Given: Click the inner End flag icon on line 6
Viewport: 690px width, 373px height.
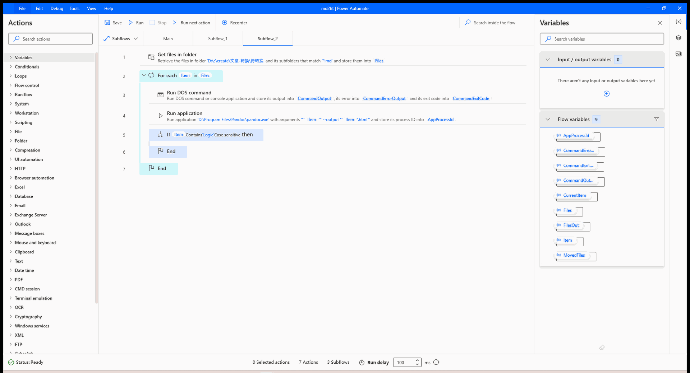Looking at the screenshot, I should point(161,151).
